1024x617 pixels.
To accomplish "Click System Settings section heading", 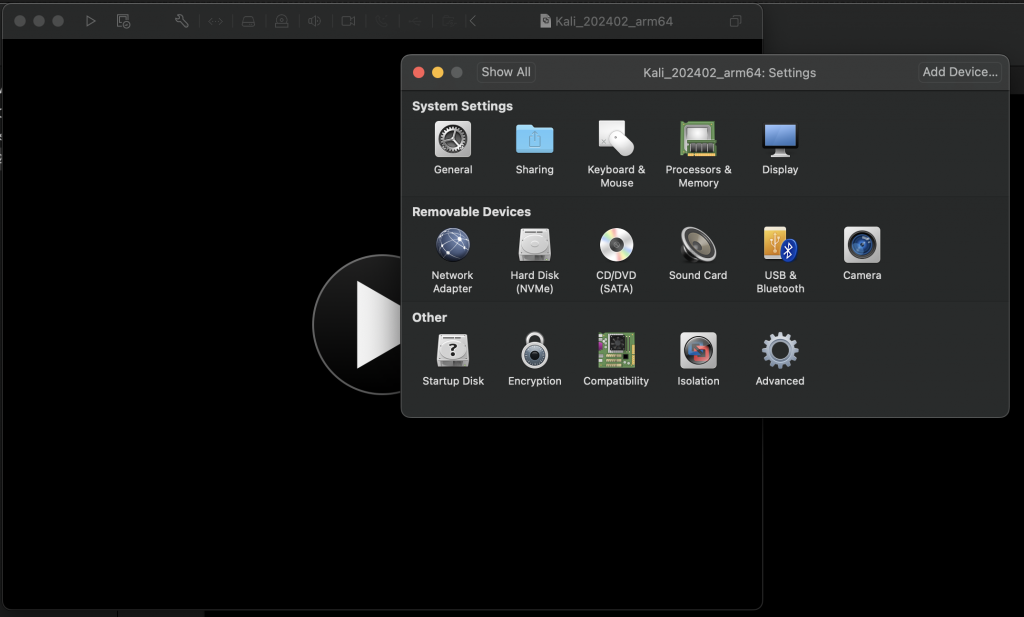I will click(x=462, y=106).
